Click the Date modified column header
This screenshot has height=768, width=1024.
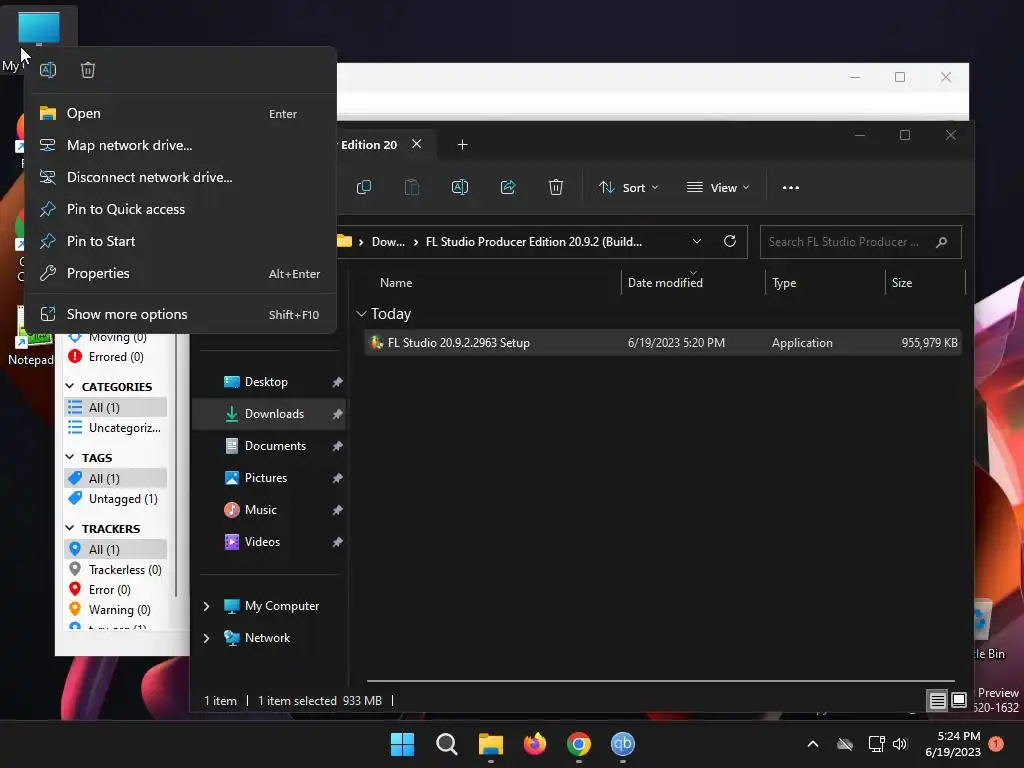pos(665,283)
